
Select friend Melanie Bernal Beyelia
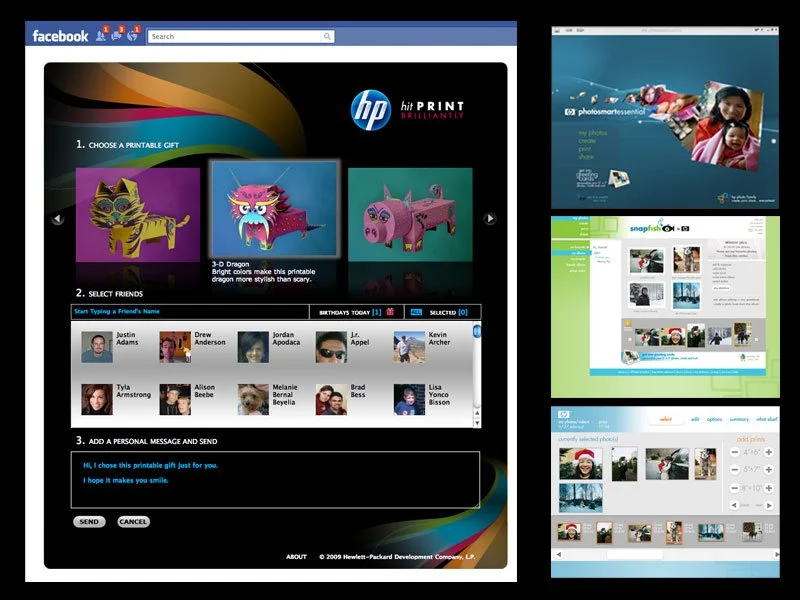click(x=268, y=399)
